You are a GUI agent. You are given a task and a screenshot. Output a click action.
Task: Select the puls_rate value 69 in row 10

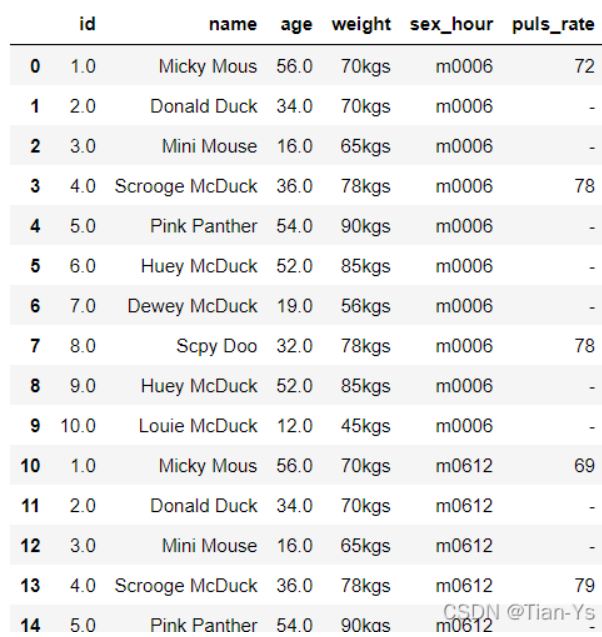[x=584, y=466]
